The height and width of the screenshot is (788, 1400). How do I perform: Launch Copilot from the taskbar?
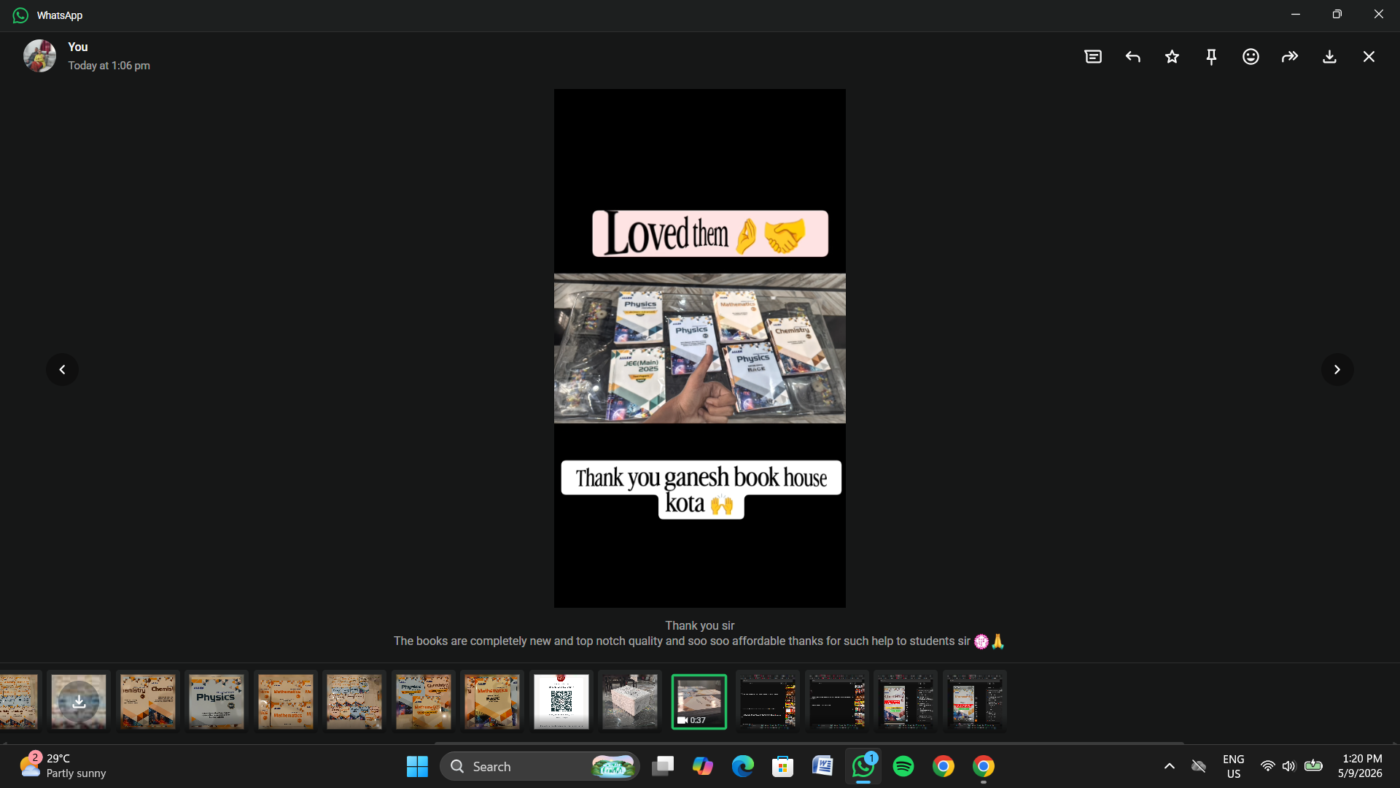[x=703, y=767]
